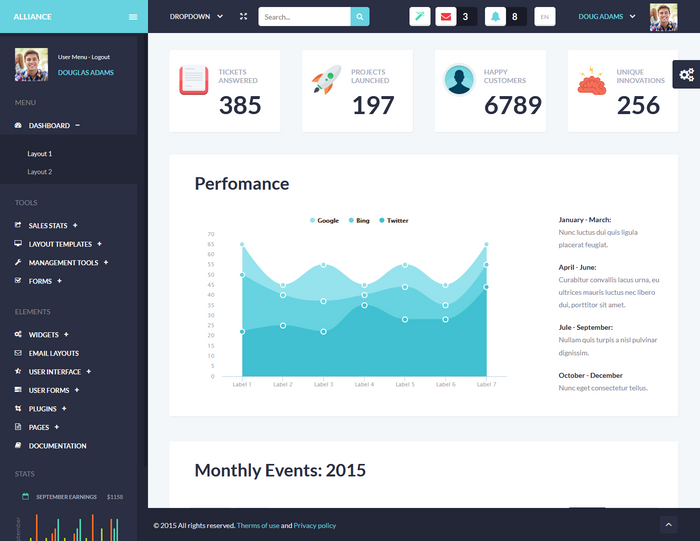Click the scroll-to-top arrow in the footer
The height and width of the screenshot is (541, 700).
coord(668,524)
